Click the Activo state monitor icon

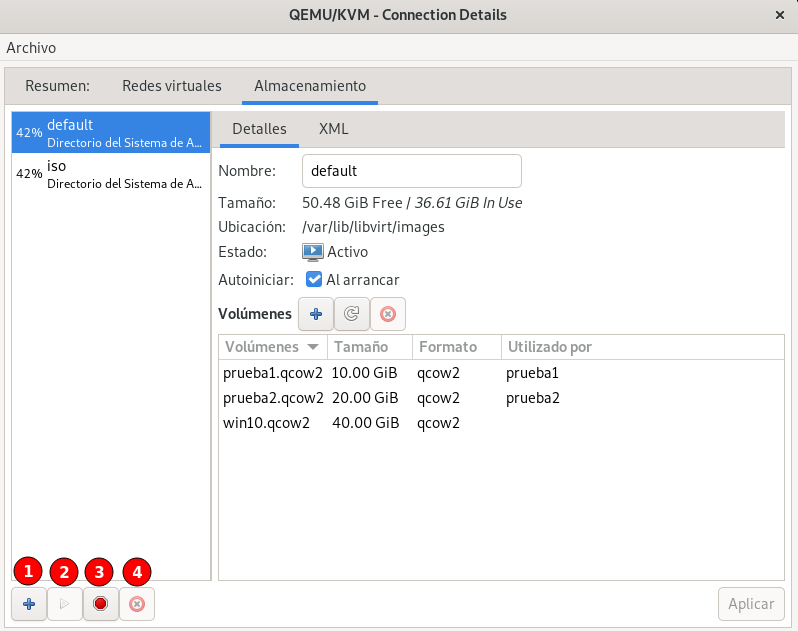click(312, 252)
